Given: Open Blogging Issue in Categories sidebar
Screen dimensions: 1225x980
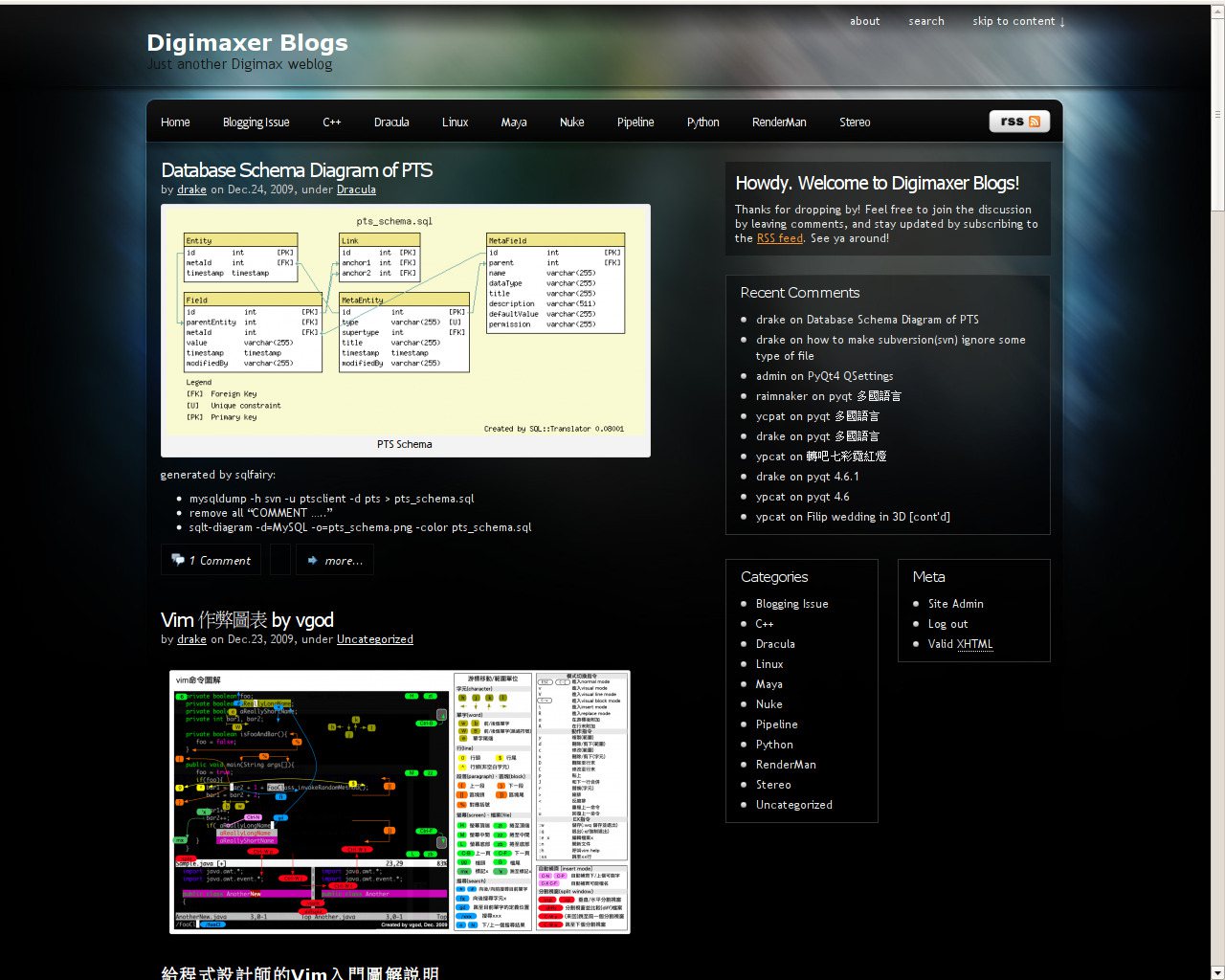Looking at the screenshot, I should [792, 604].
